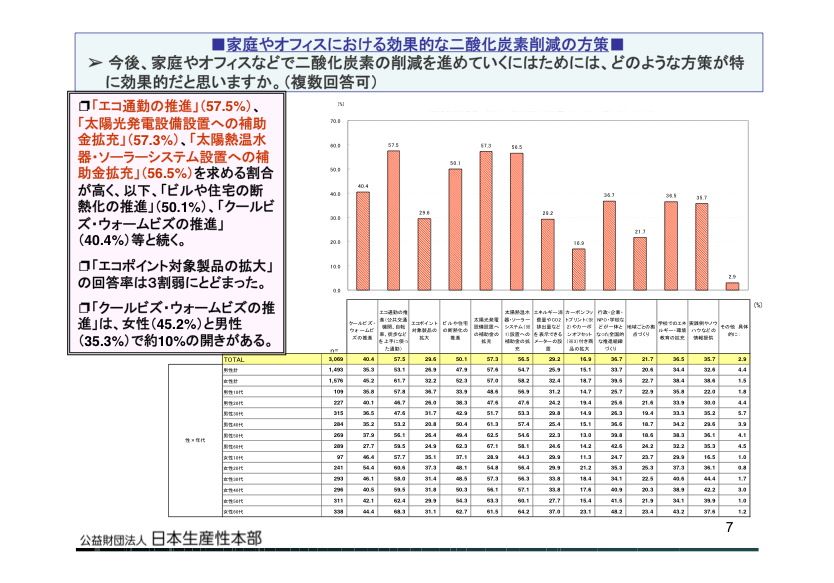Image resolution: width=834 pixels, height=583 pixels.
Task: Click the エコポイント対象製品の拡大 column header
Action: pyautogui.click(x=424, y=325)
